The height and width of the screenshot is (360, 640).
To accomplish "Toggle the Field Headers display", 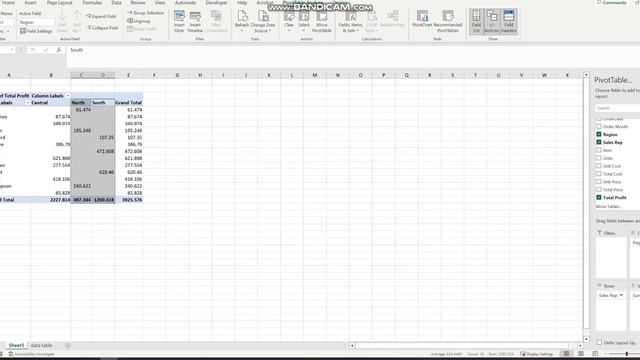I will click(509, 22).
